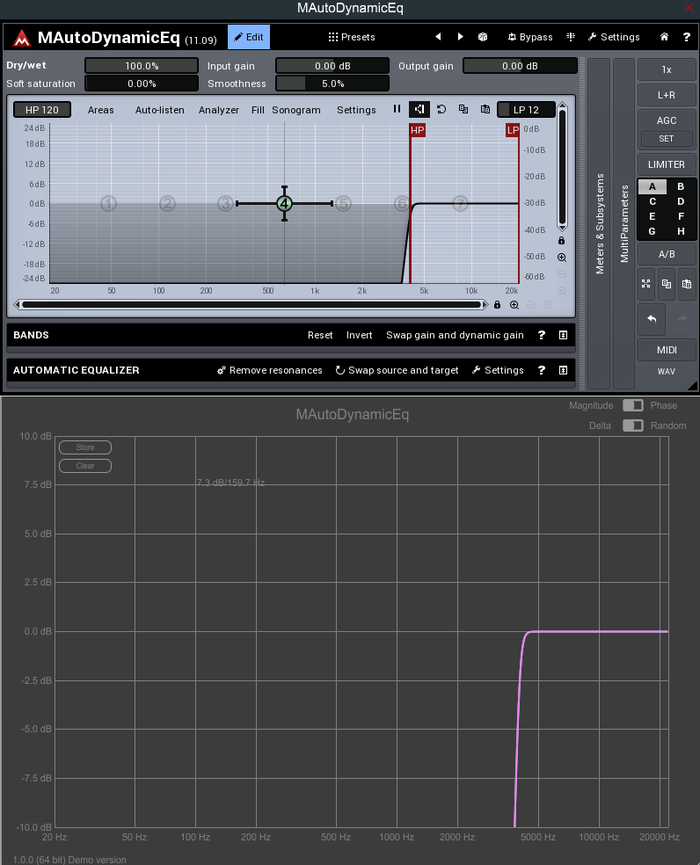Click the Output gain value field
This screenshot has width=700, height=865.
[x=520, y=66]
